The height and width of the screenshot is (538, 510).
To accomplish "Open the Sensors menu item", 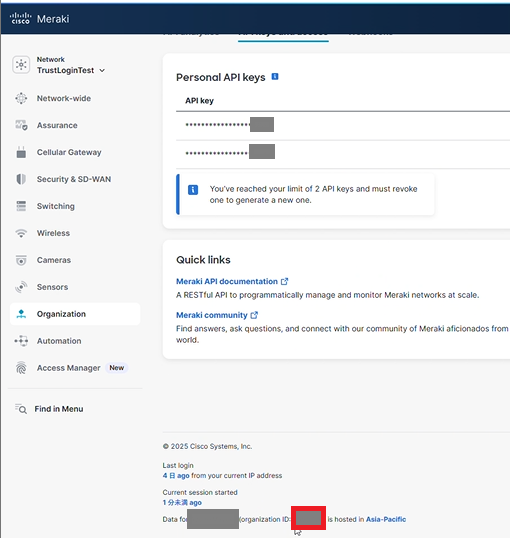I will (x=53, y=287).
